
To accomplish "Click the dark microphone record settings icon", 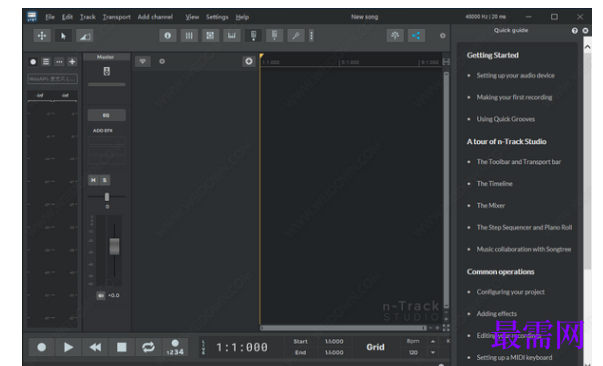I will pos(253,35).
